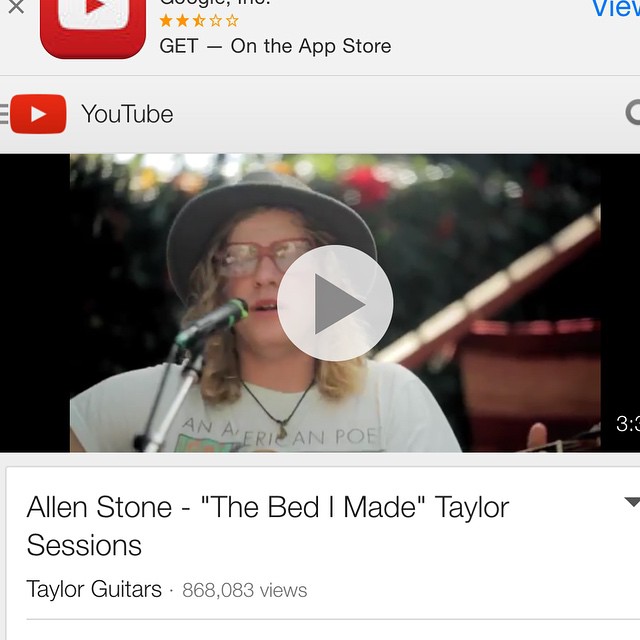Open the Taylor Guitars channel
The height and width of the screenshot is (640, 640).
pos(94,589)
